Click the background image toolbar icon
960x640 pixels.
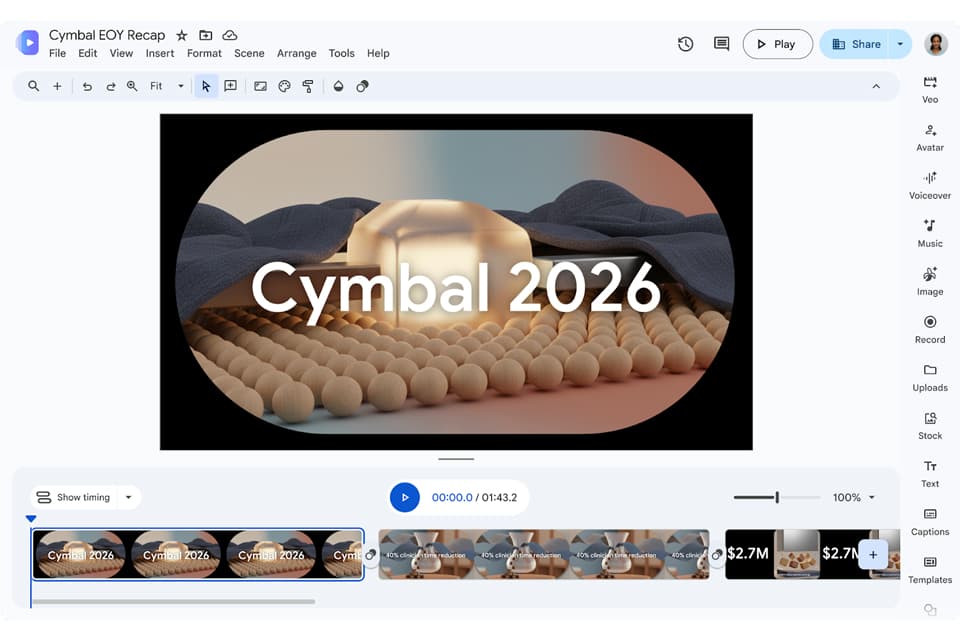coord(260,86)
